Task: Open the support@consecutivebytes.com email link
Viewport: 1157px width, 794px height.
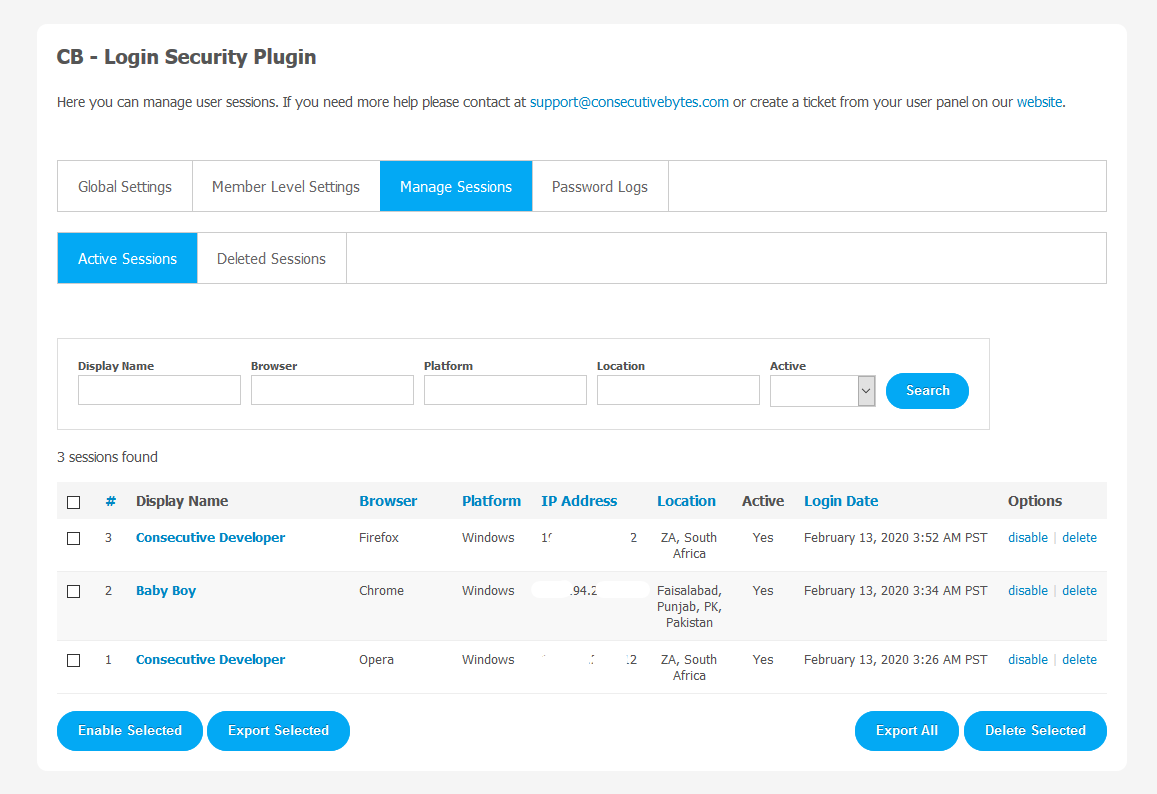Action: pyautogui.click(x=629, y=102)
